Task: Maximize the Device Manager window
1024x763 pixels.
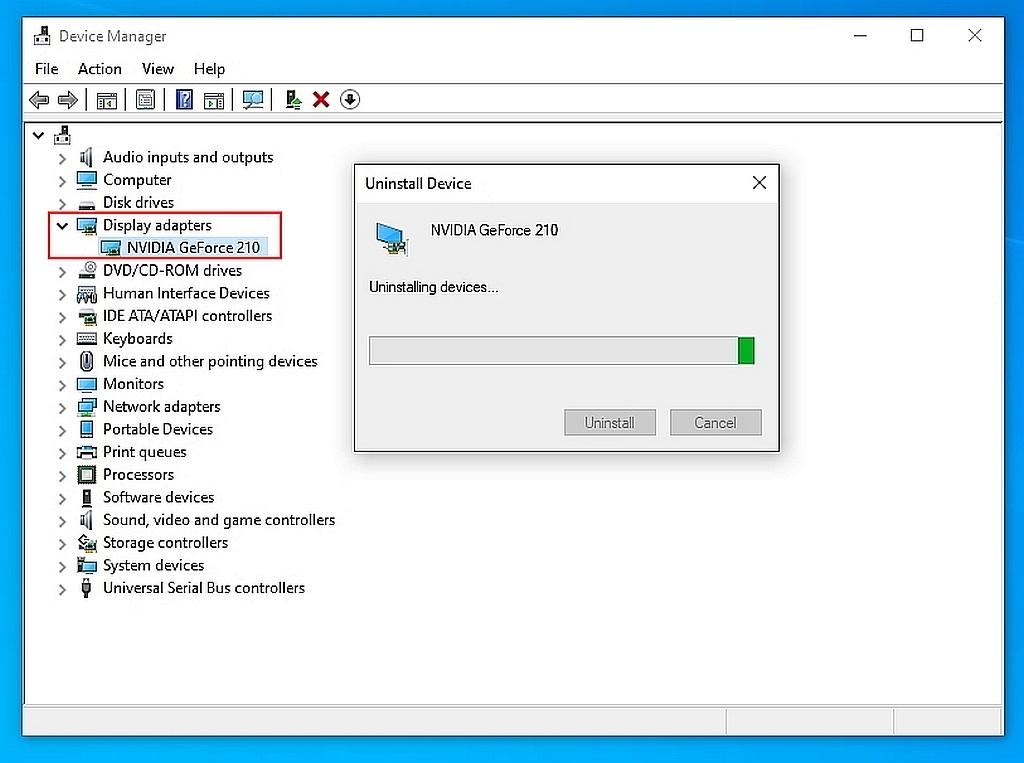Action: [x=917, y=35]
